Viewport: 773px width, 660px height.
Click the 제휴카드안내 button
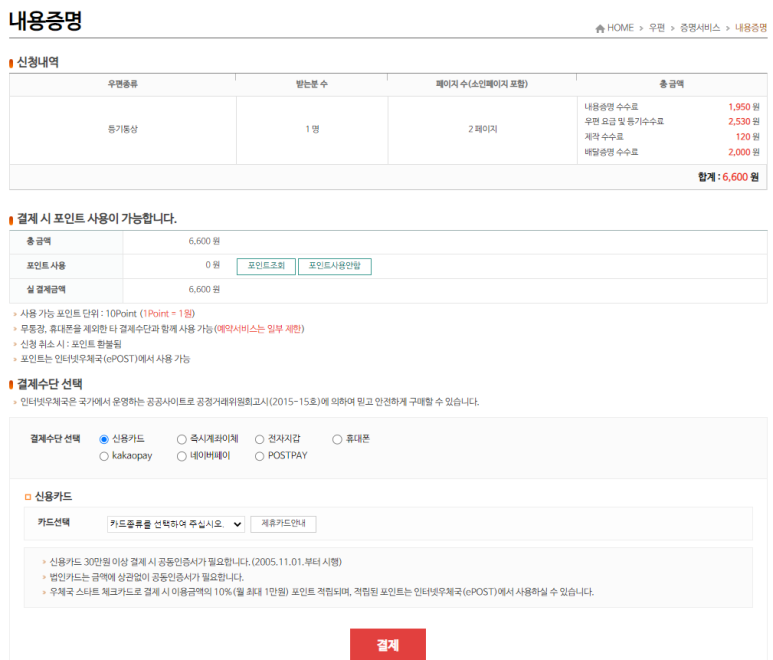283,524
